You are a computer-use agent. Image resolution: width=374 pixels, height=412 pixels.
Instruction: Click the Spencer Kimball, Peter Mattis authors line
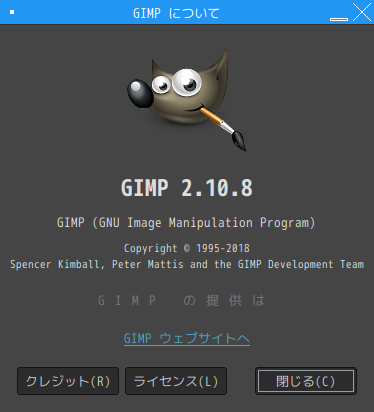(x=187, y=264)
